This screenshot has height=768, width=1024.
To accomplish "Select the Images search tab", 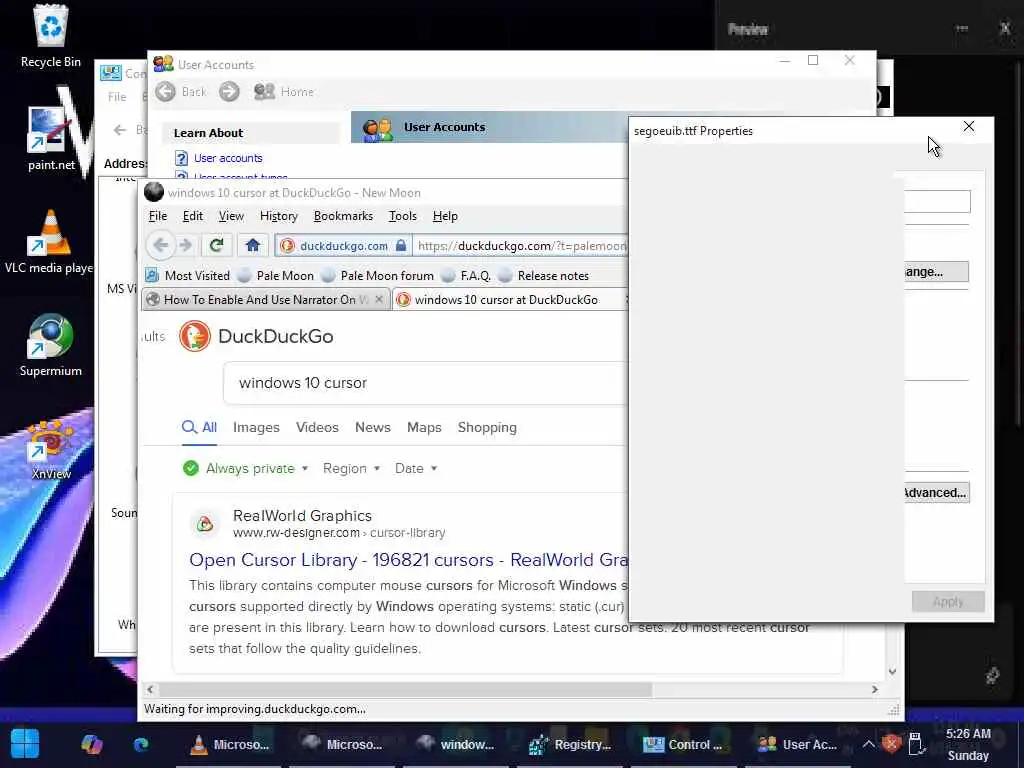I will (x=256, y=427).
